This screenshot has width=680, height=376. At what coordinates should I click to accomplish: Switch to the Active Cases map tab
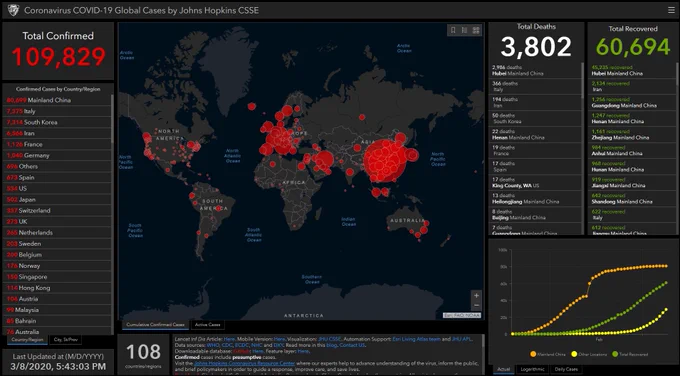coord(207,324)
